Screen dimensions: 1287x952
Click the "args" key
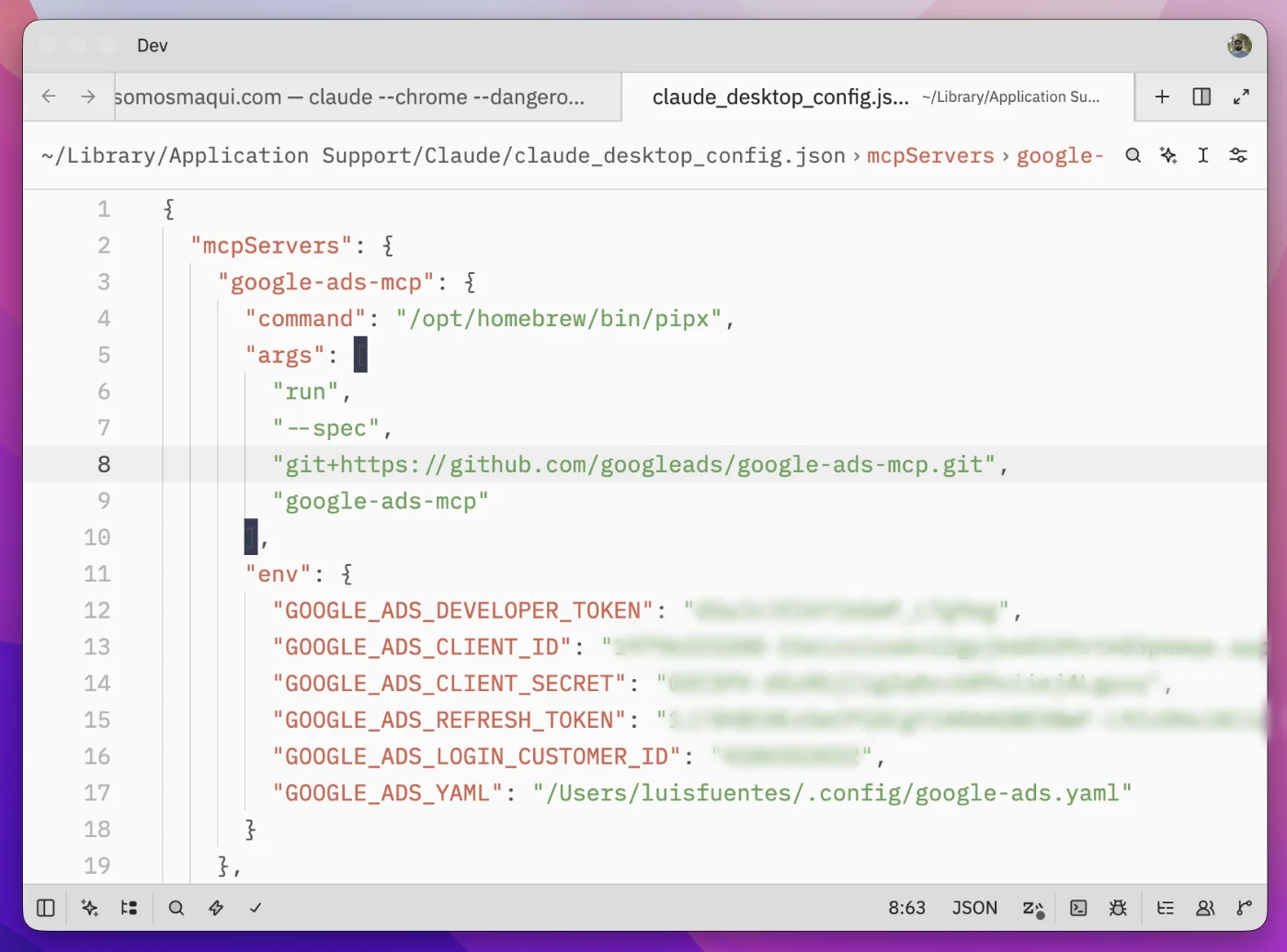click(x=285, y=356)
